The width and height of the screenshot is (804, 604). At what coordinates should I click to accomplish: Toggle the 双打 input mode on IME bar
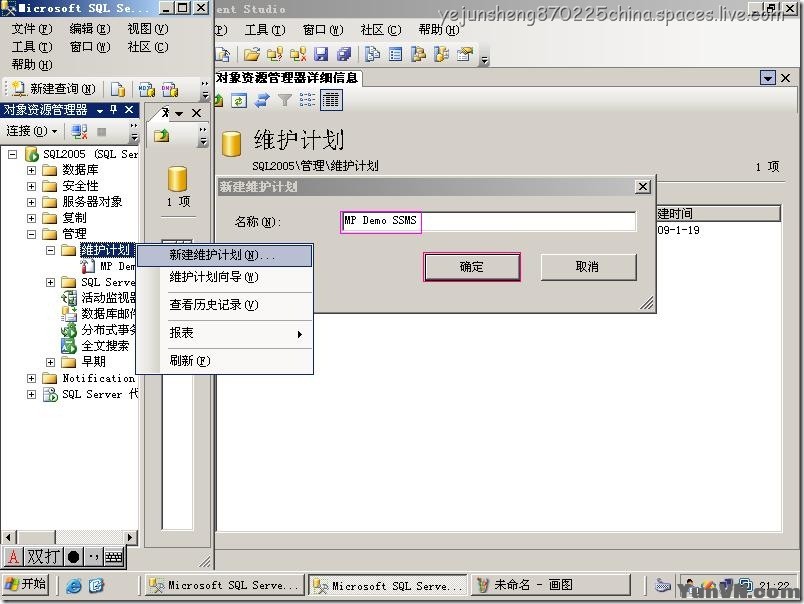(x=43, y=556)
